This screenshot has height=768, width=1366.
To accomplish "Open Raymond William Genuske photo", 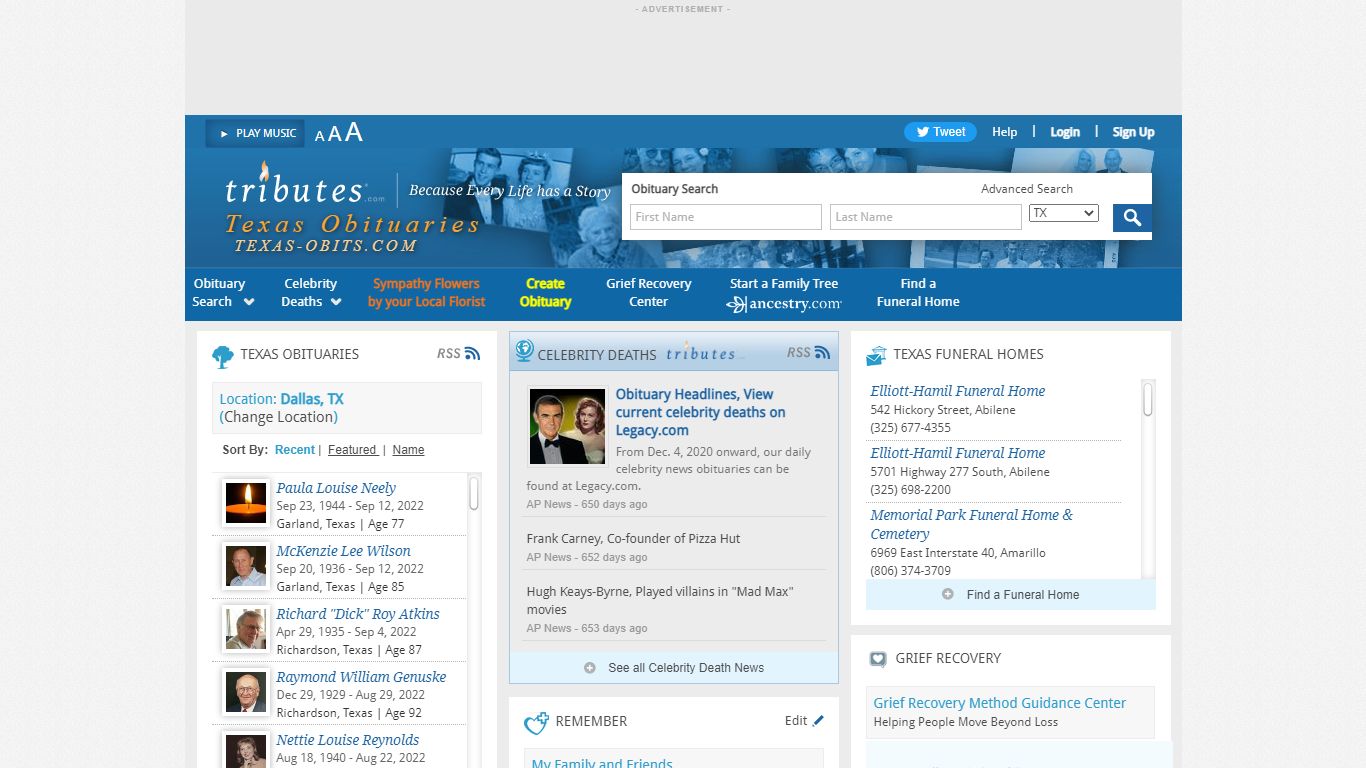I will pos(246,692).
